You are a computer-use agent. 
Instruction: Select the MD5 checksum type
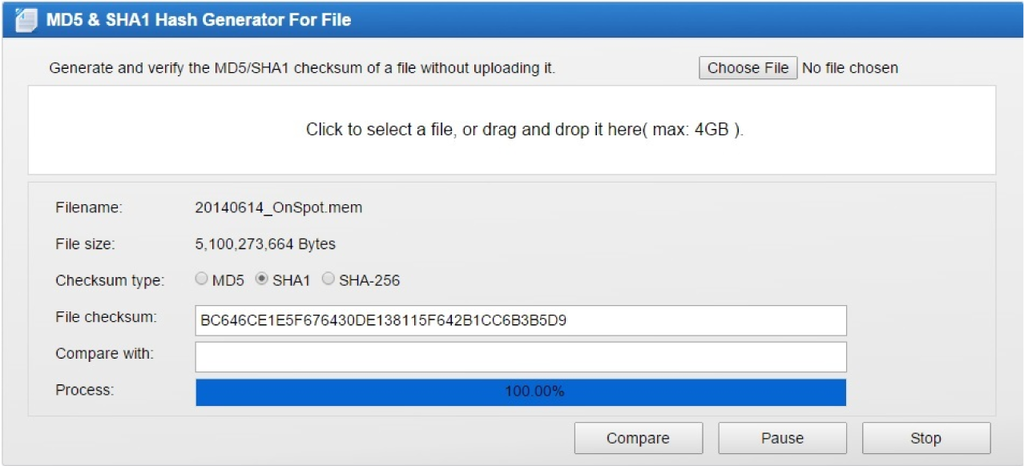click(x=202, y=280)
